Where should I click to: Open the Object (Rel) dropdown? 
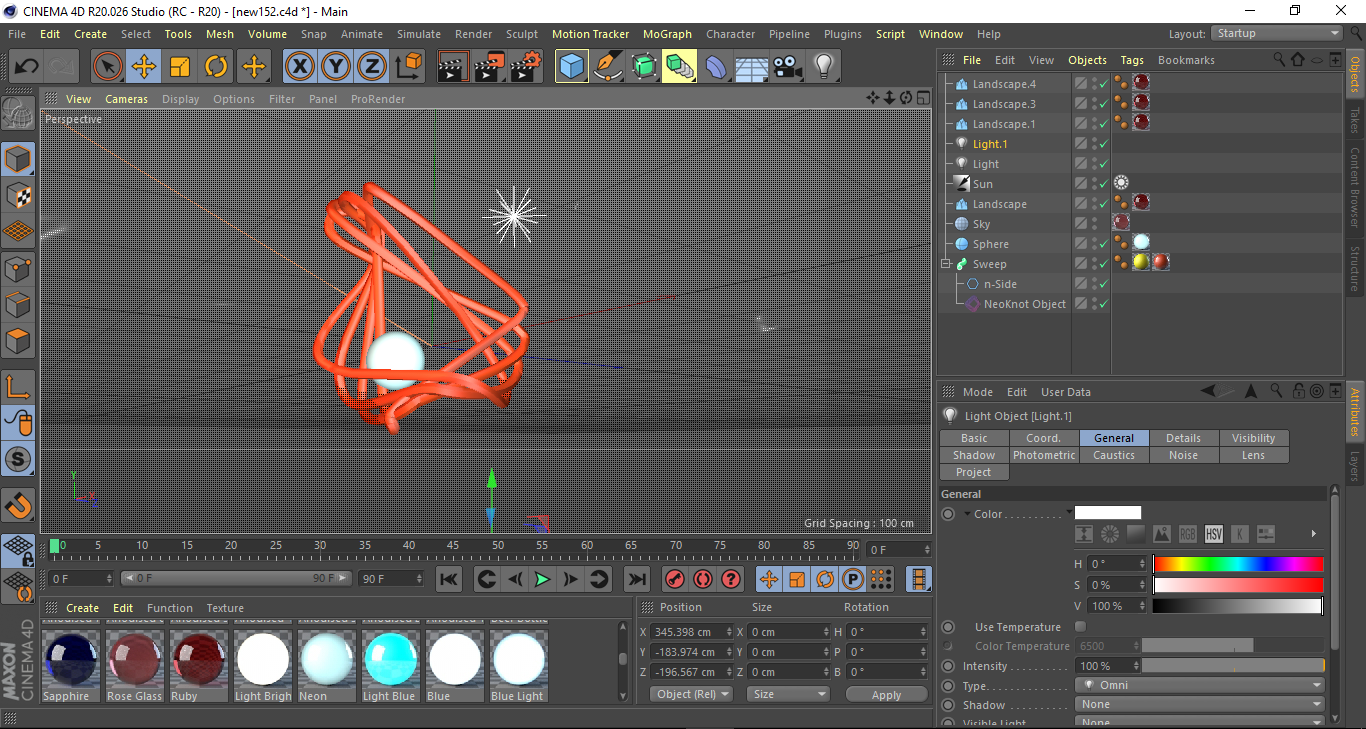[692, 694]
